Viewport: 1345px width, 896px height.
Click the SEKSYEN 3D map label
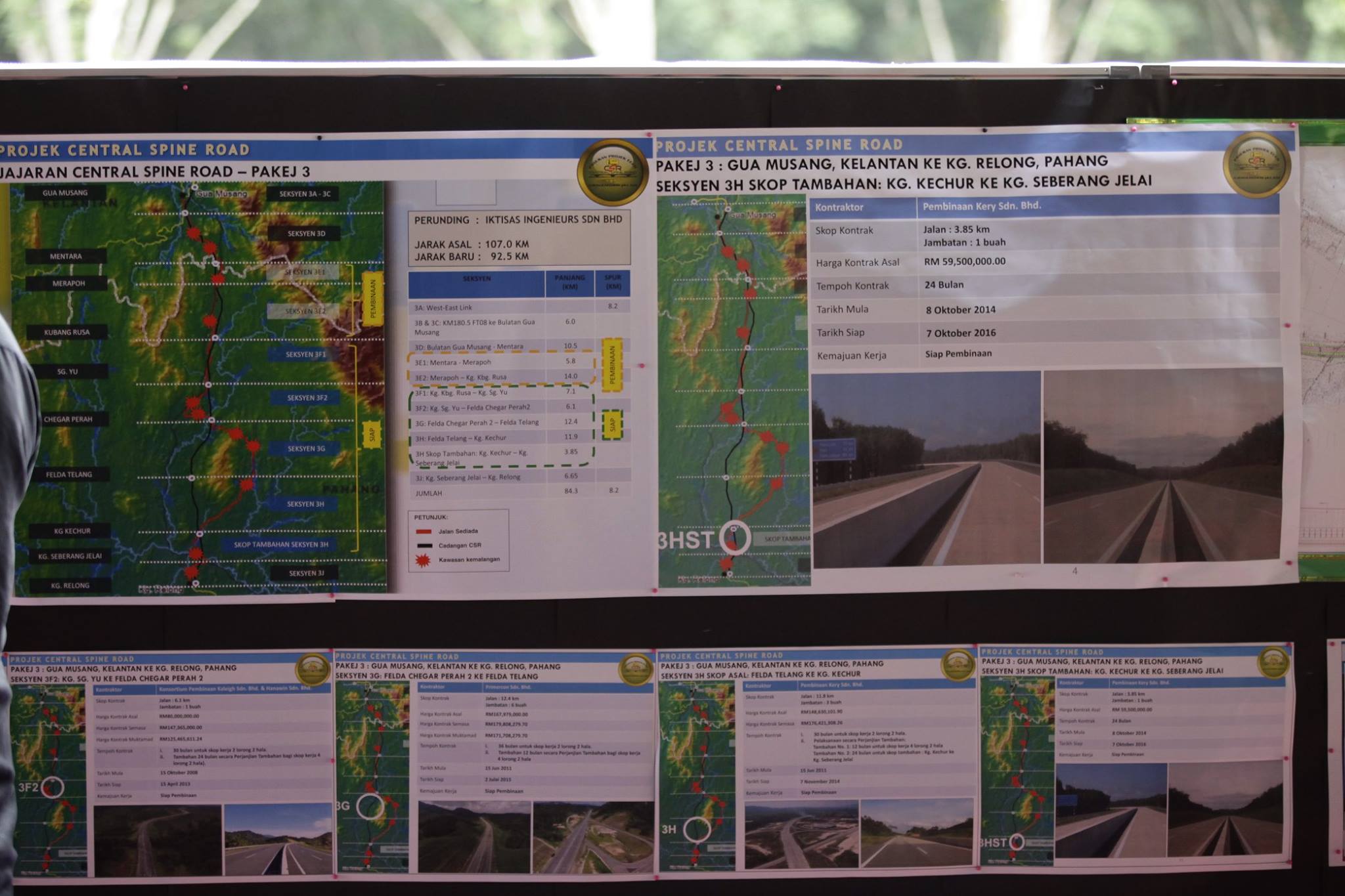tap(306, 234)
